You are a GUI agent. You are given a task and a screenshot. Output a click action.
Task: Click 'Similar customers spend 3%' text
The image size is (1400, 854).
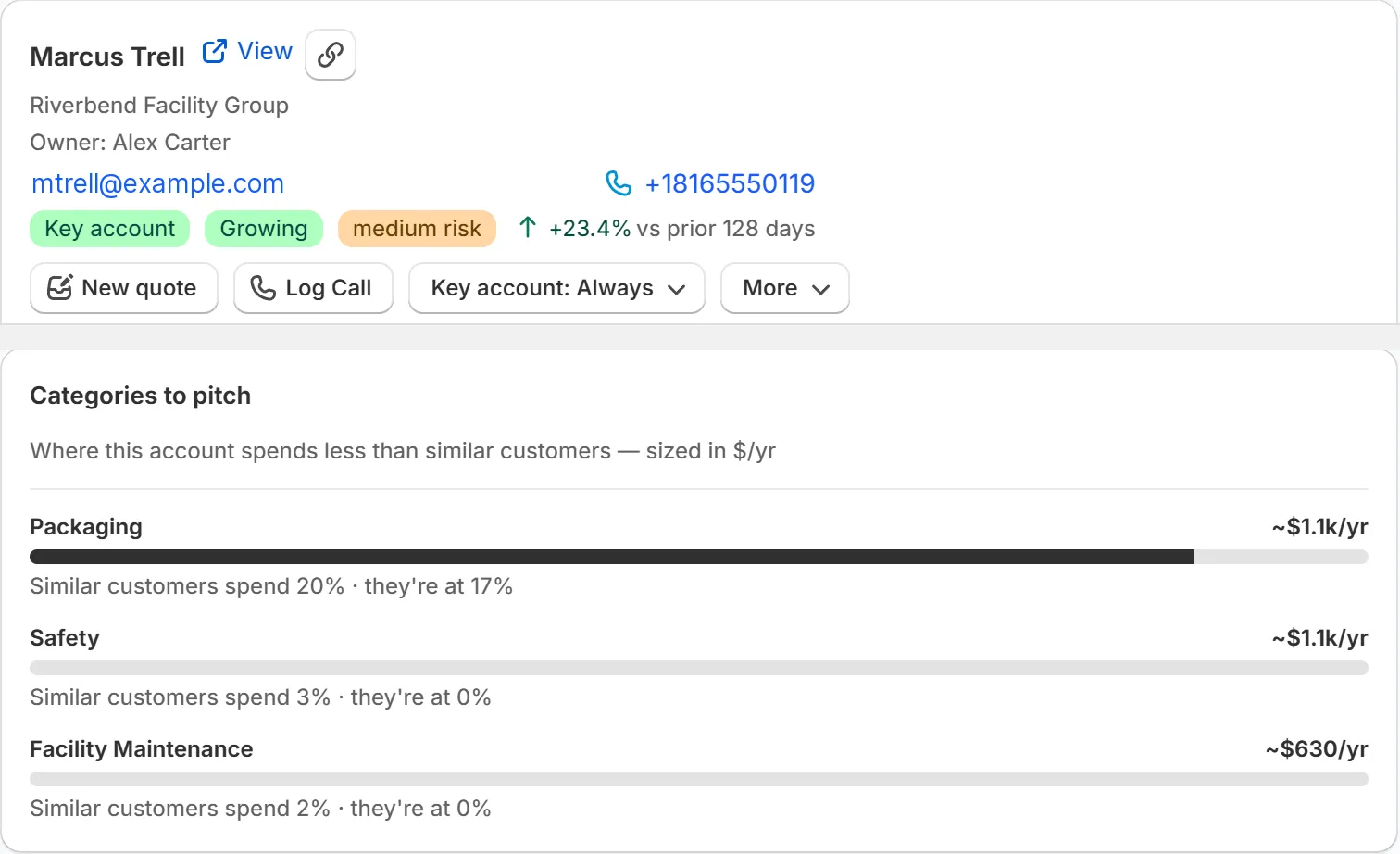(181, 697)
